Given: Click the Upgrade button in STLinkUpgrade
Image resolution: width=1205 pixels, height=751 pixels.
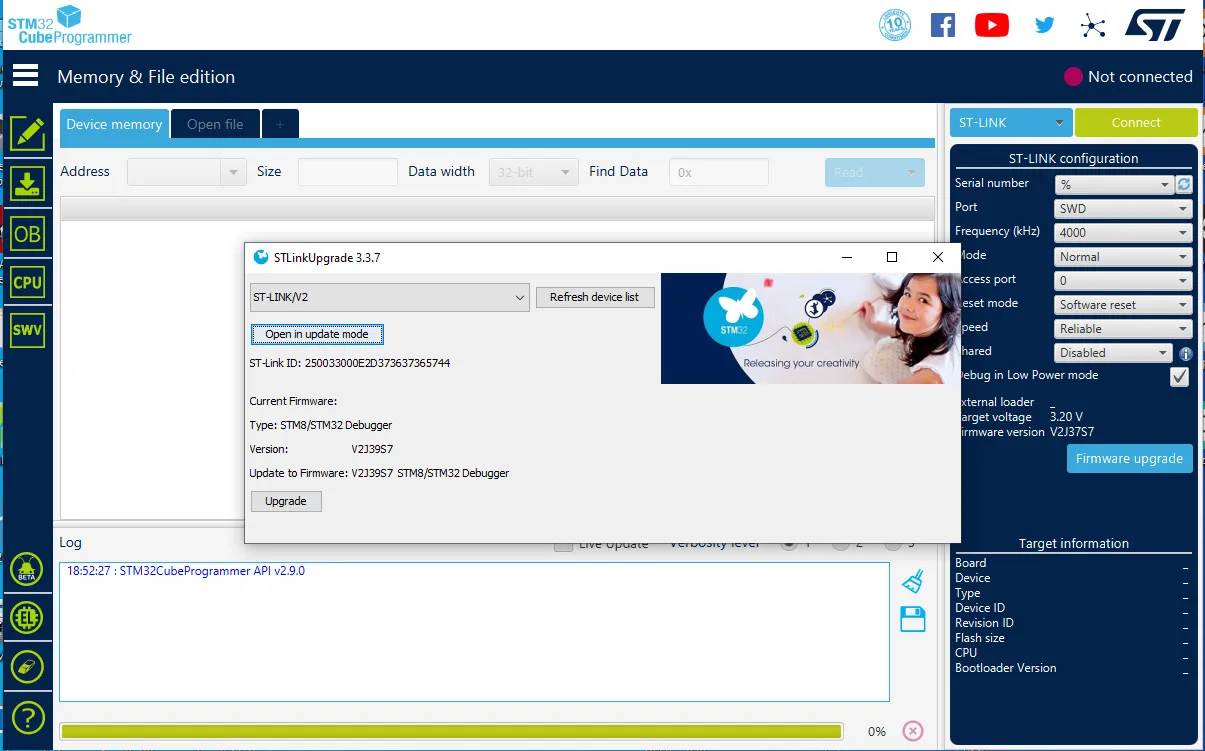Looking at the screenshot, I should coord(286,501).
